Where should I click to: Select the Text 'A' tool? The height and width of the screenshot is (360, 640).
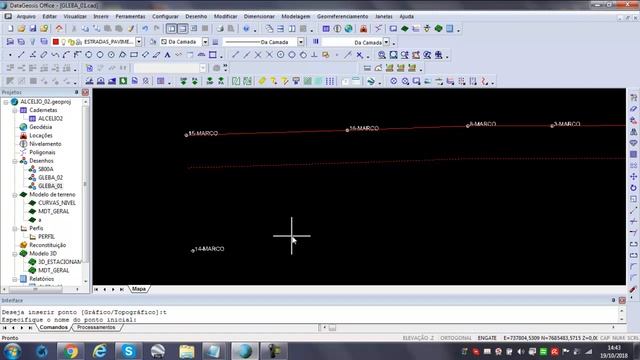167,55
